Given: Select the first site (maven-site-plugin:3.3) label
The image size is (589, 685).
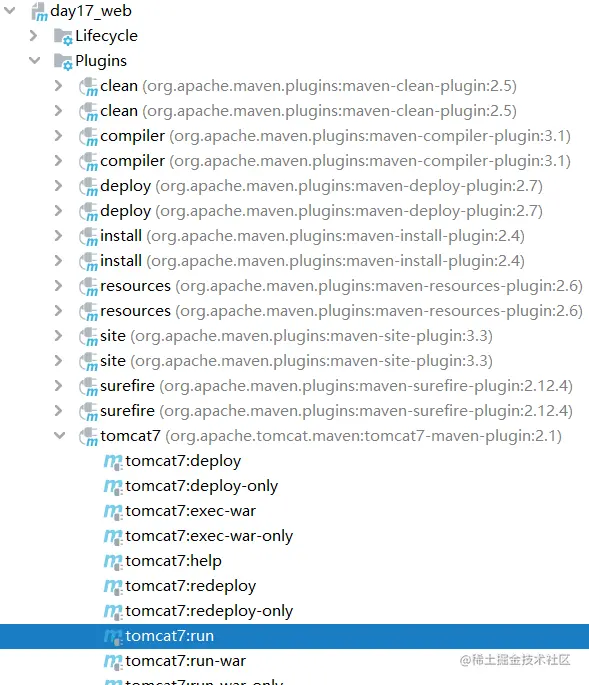Looking at the screenshot, I should pyautogui.click(x=296, y=336).
